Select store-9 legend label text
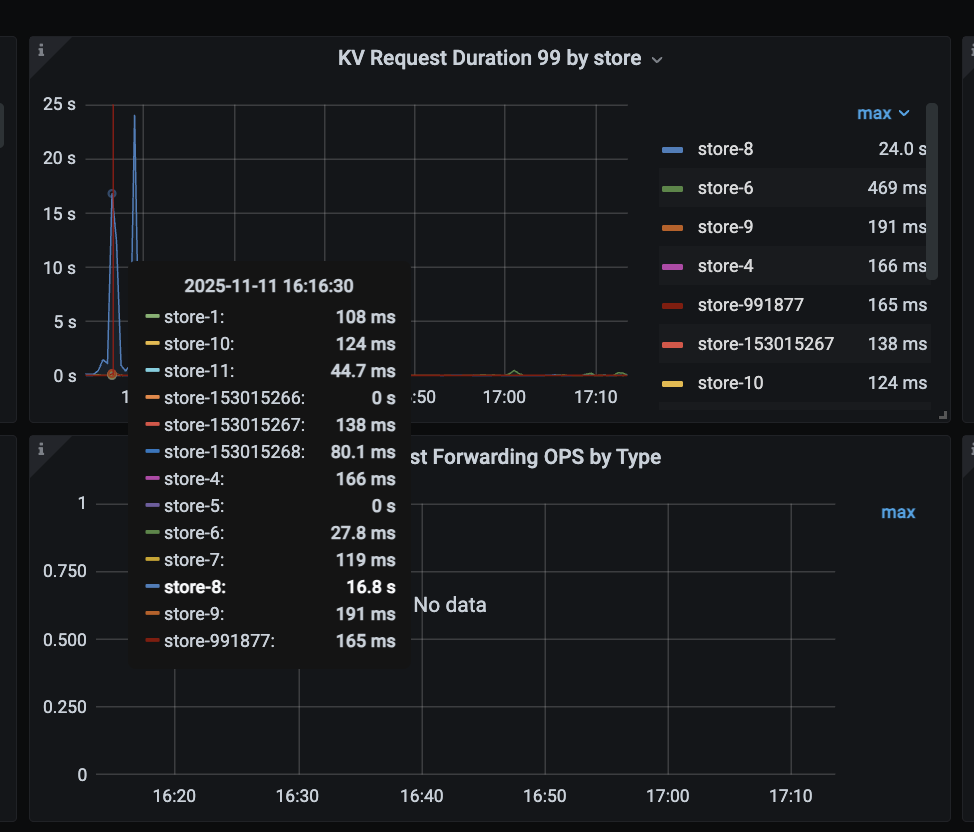The width and height of the screenshot is (974, 832). (725, 228)
